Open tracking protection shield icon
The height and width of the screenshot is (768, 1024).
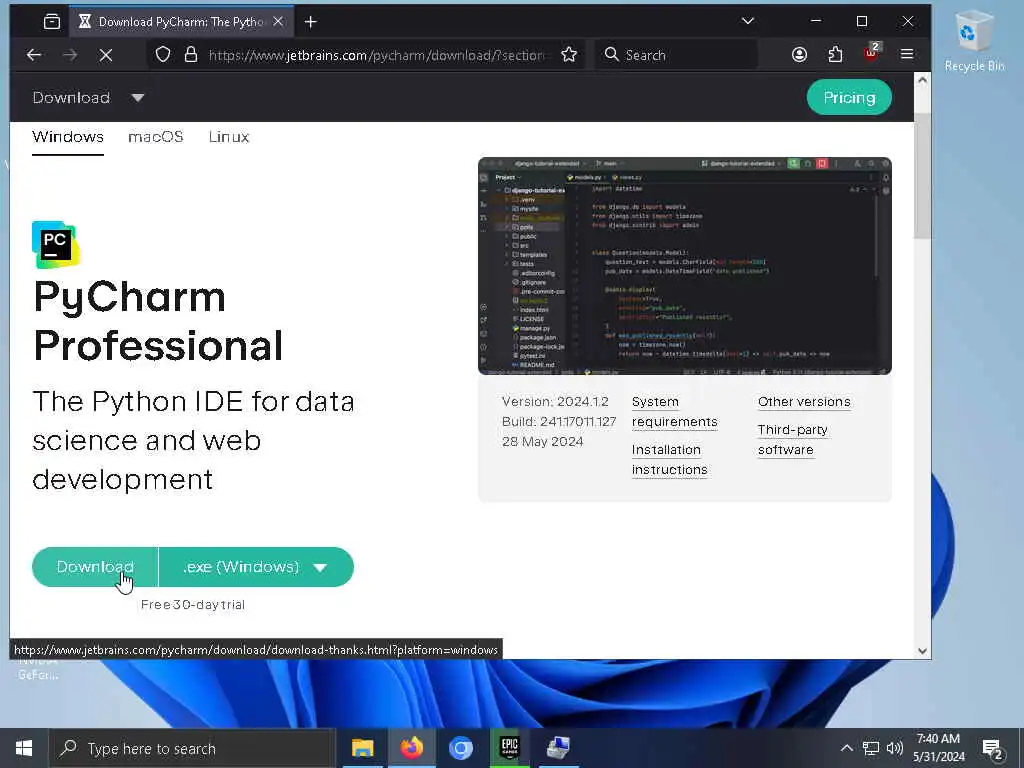(x=163, y=55)
